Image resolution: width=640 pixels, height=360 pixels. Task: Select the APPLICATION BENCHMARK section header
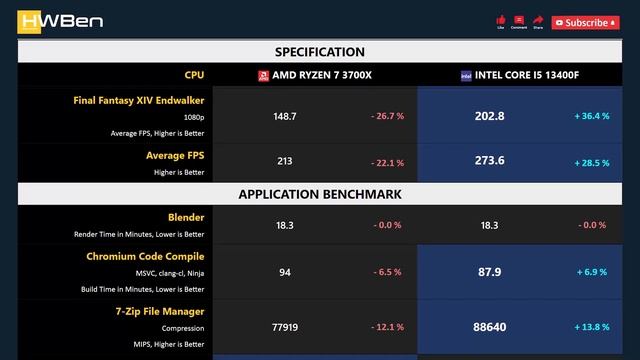(320, 194)
